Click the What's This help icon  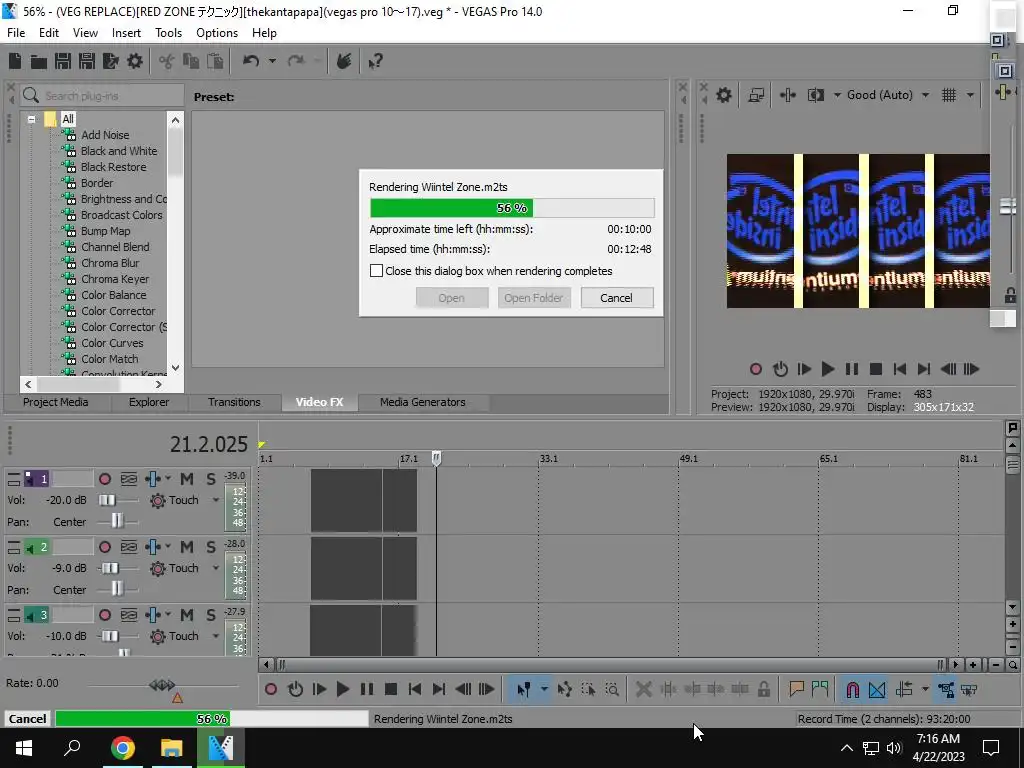pyautogui.click(x=376, y=62)
